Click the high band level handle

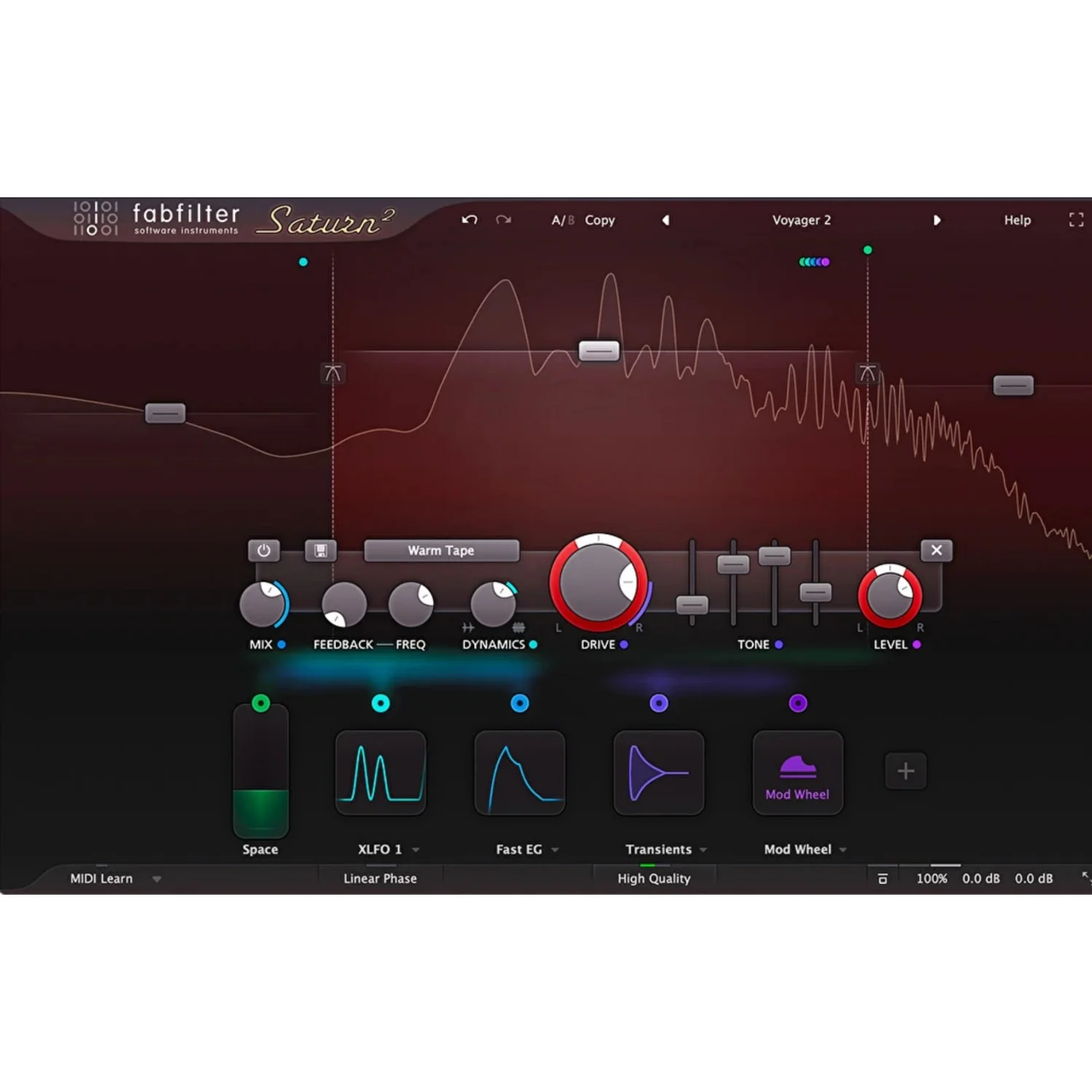(x=1013, y=386)
